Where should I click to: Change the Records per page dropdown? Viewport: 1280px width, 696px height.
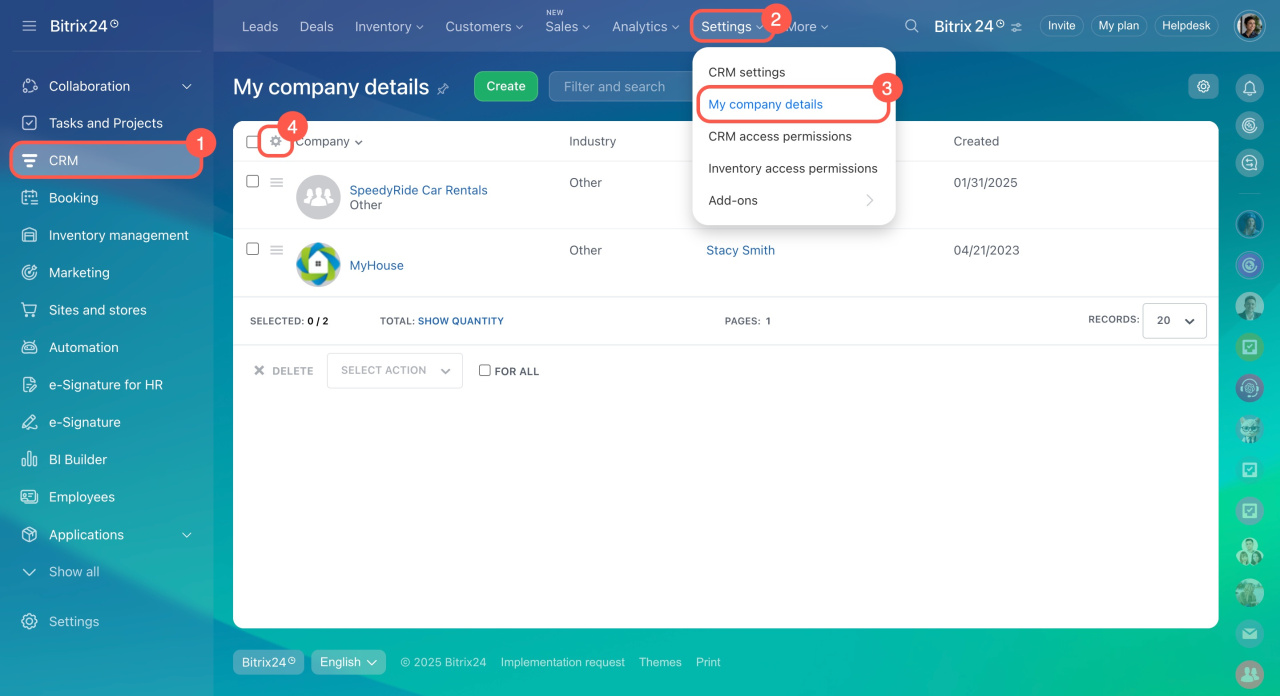click(1174, 321)
